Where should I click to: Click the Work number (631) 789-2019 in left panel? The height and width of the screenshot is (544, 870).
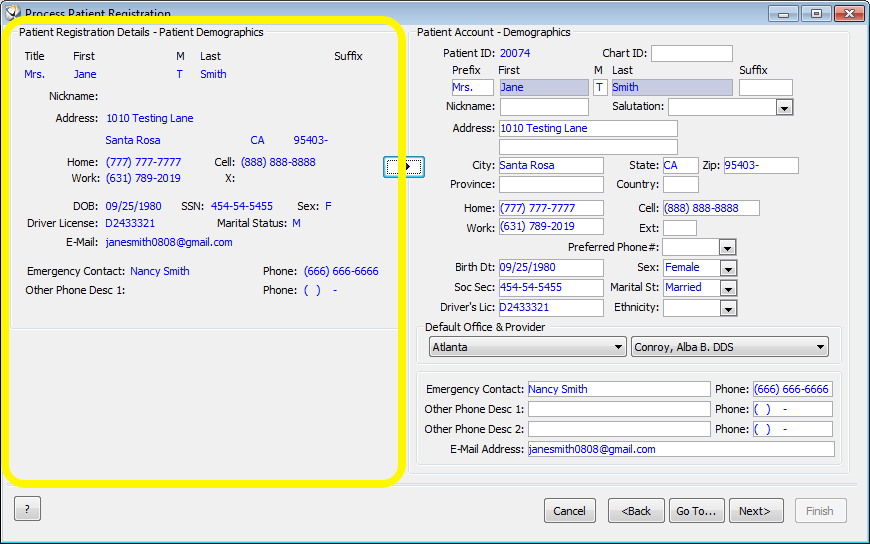click(x=143, y=178)
